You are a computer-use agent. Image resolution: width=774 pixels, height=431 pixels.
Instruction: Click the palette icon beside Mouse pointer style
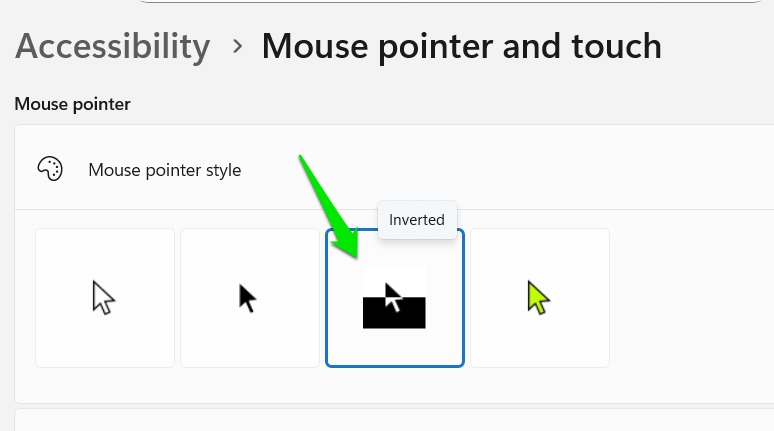[x=50, y=169]
